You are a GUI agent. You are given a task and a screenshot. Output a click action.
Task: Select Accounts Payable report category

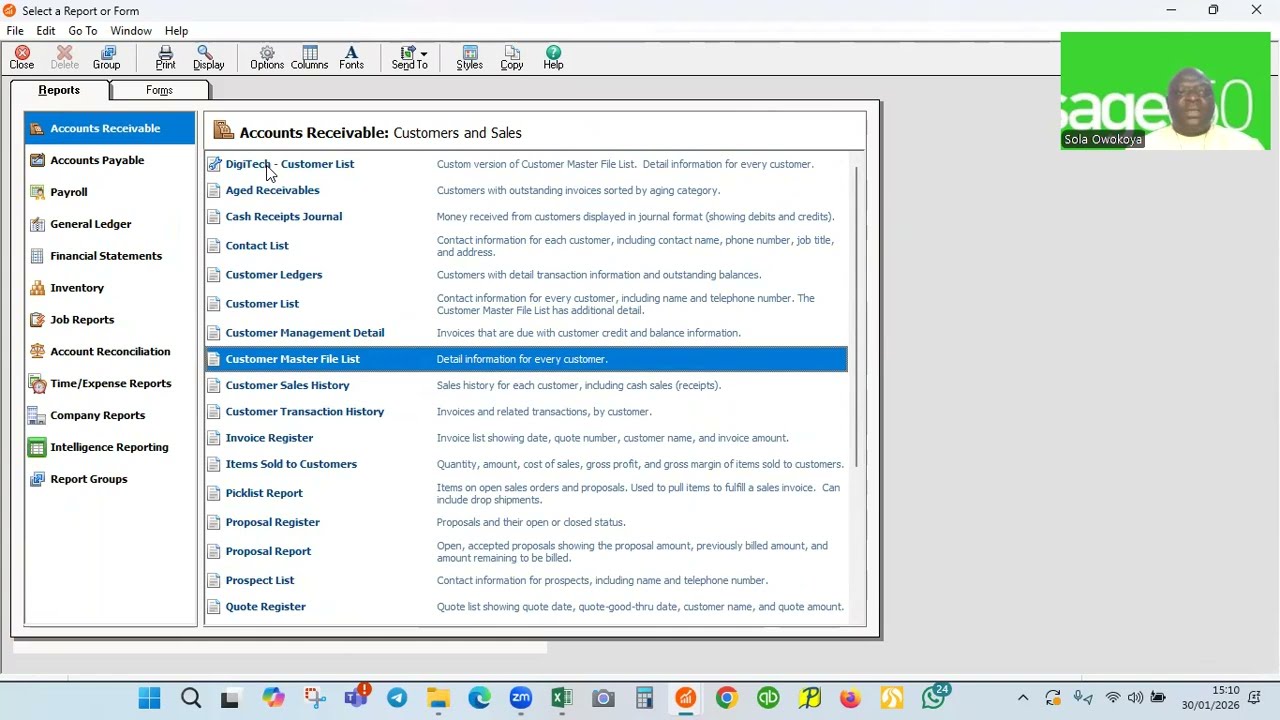tap(110, 160)
